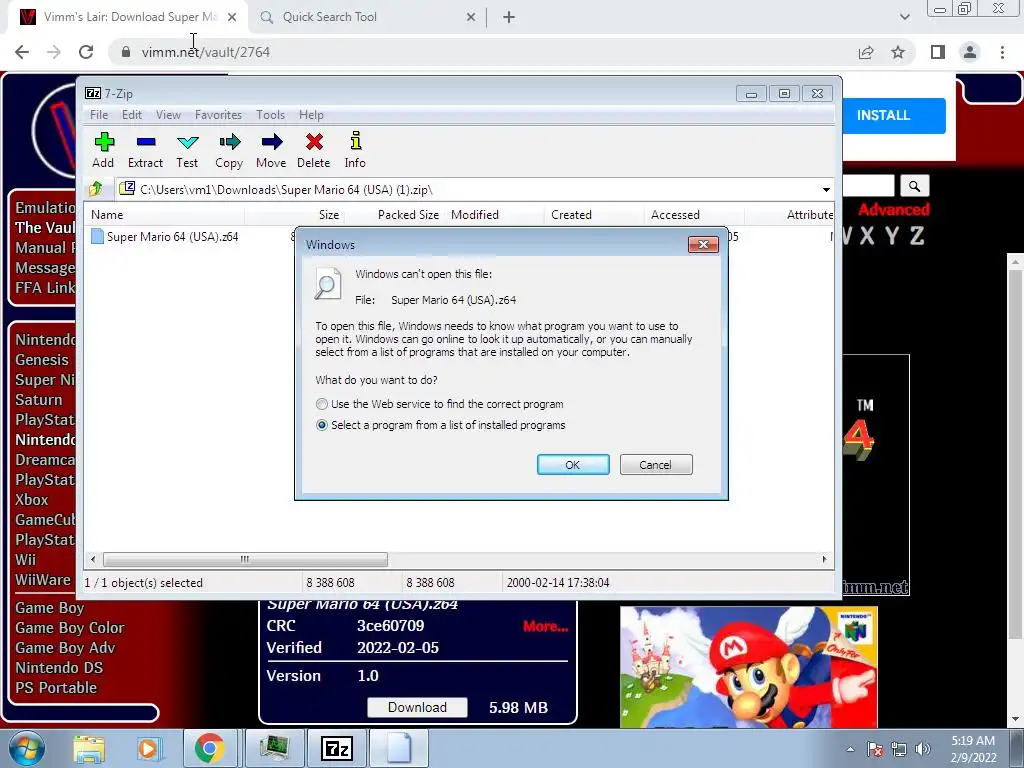The height and width of the screenshot is (768, 1024).
Task: Click the 7-Zip taskbar button
Action: (337, 748)
